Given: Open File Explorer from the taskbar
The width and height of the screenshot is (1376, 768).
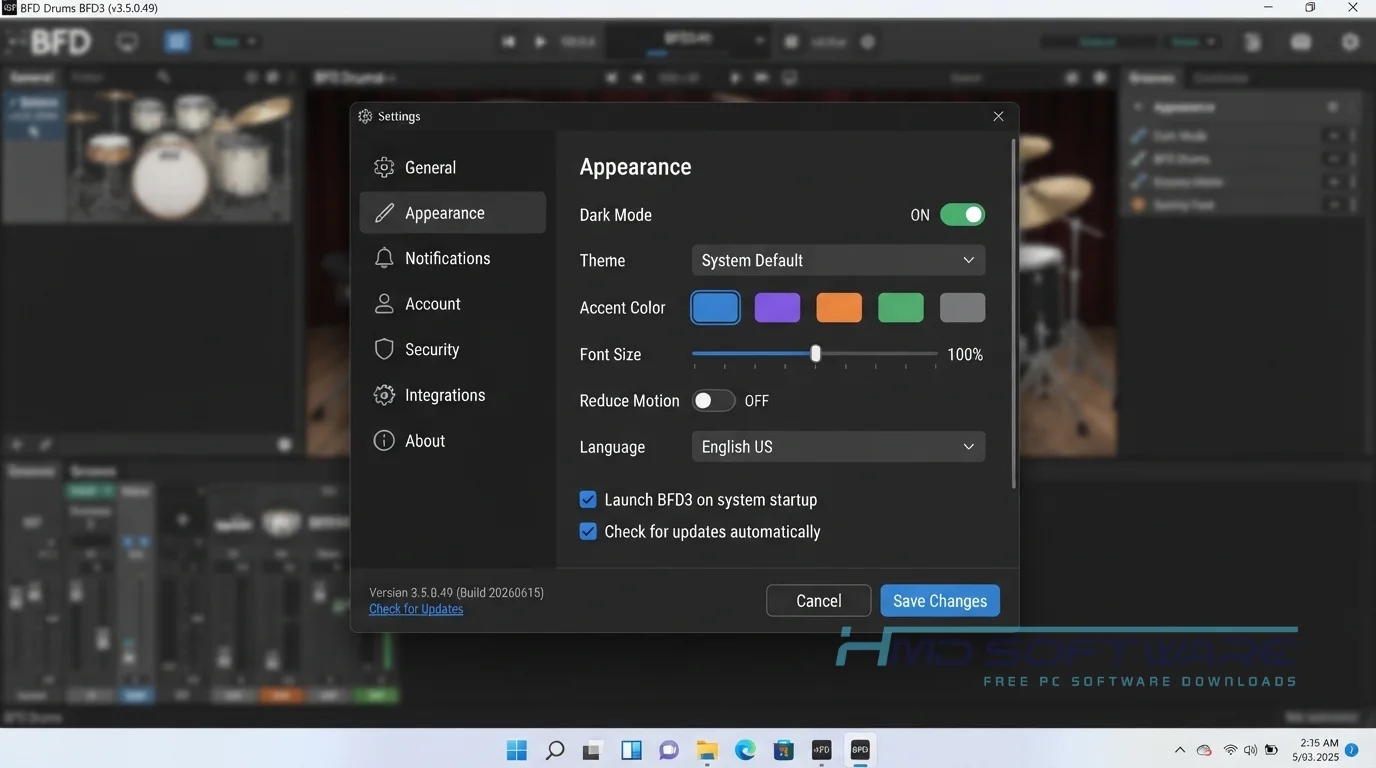Looking at the screenshot, I should click(x=707, y=750).
